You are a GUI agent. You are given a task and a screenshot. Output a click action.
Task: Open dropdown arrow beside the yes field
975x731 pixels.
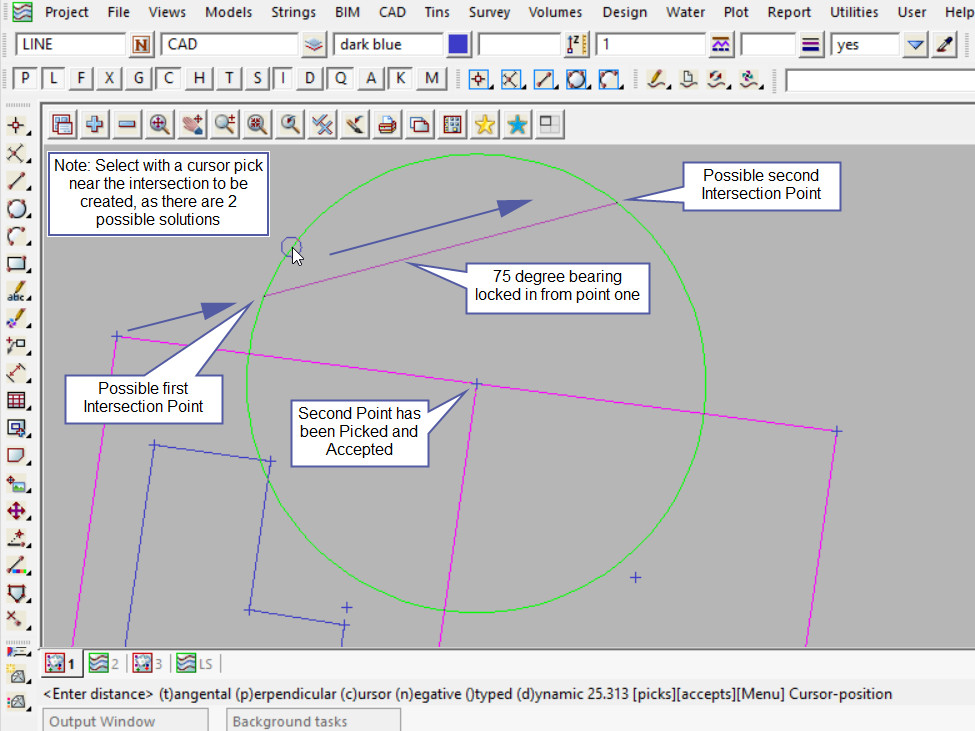point(915,45)
